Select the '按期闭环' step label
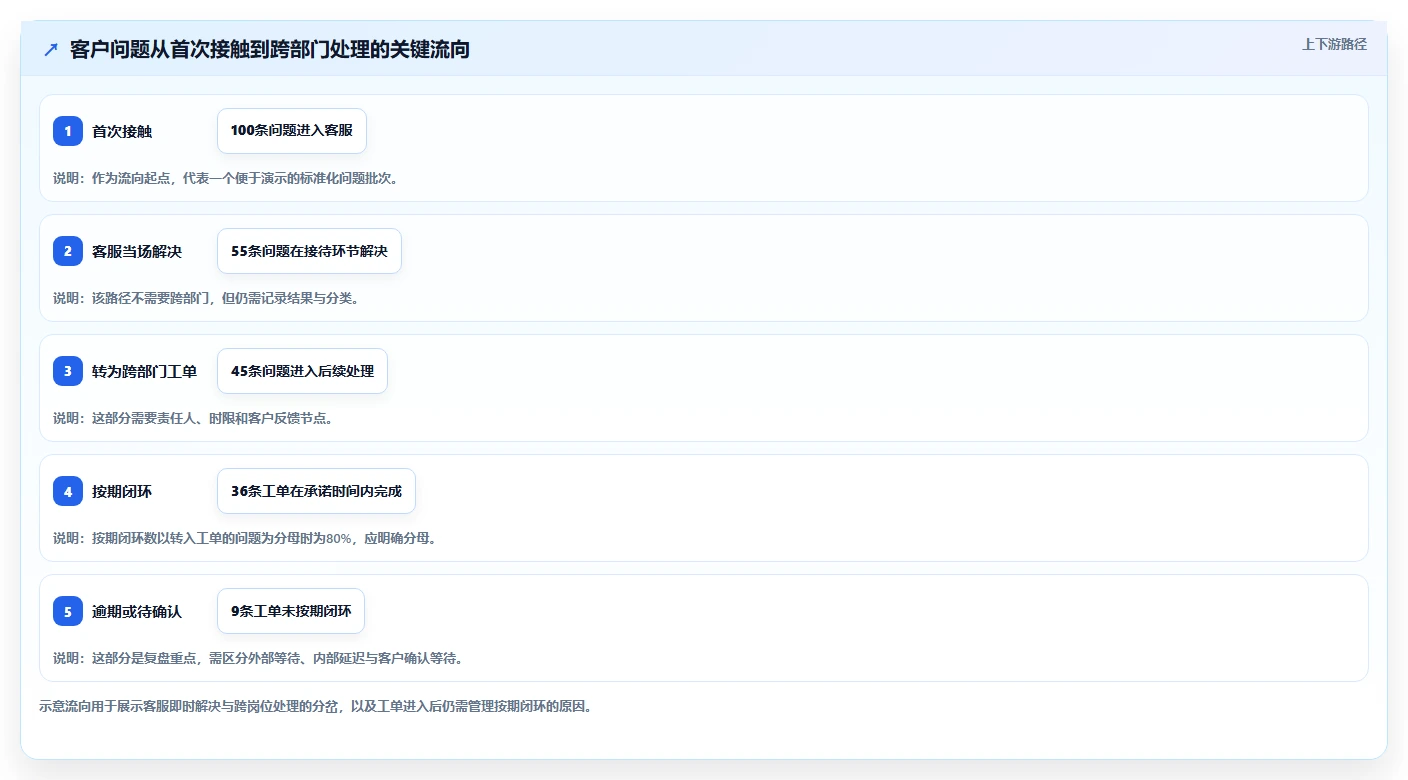The height and width of the screenshot is (780, 1408). pos(122,491)
